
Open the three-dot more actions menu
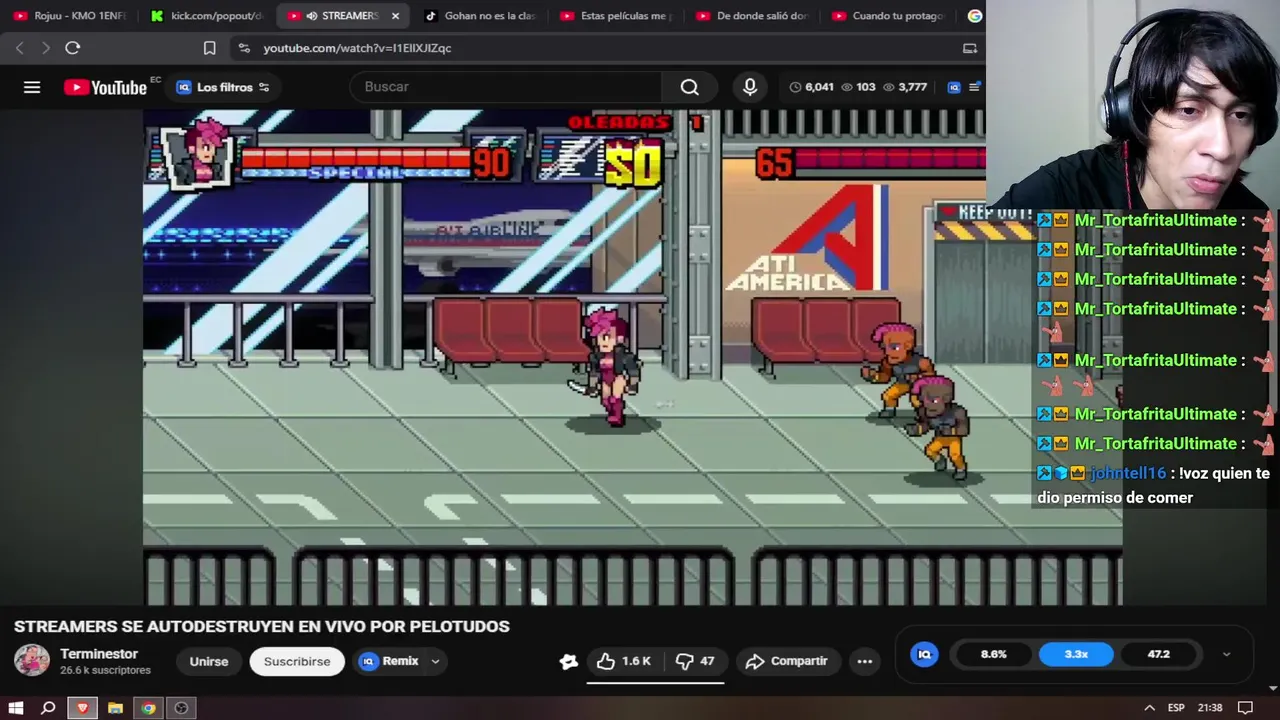[865, 661]
